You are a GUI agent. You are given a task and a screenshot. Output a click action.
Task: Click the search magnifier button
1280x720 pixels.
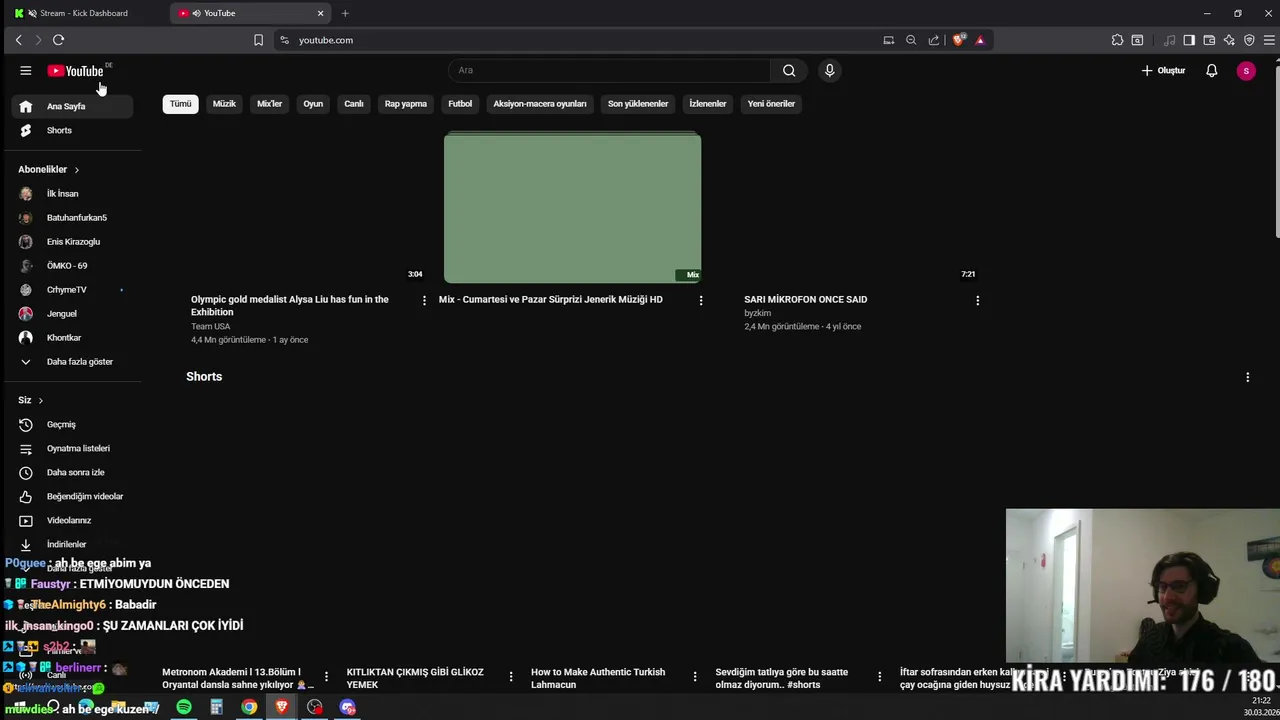pos(789,70)
